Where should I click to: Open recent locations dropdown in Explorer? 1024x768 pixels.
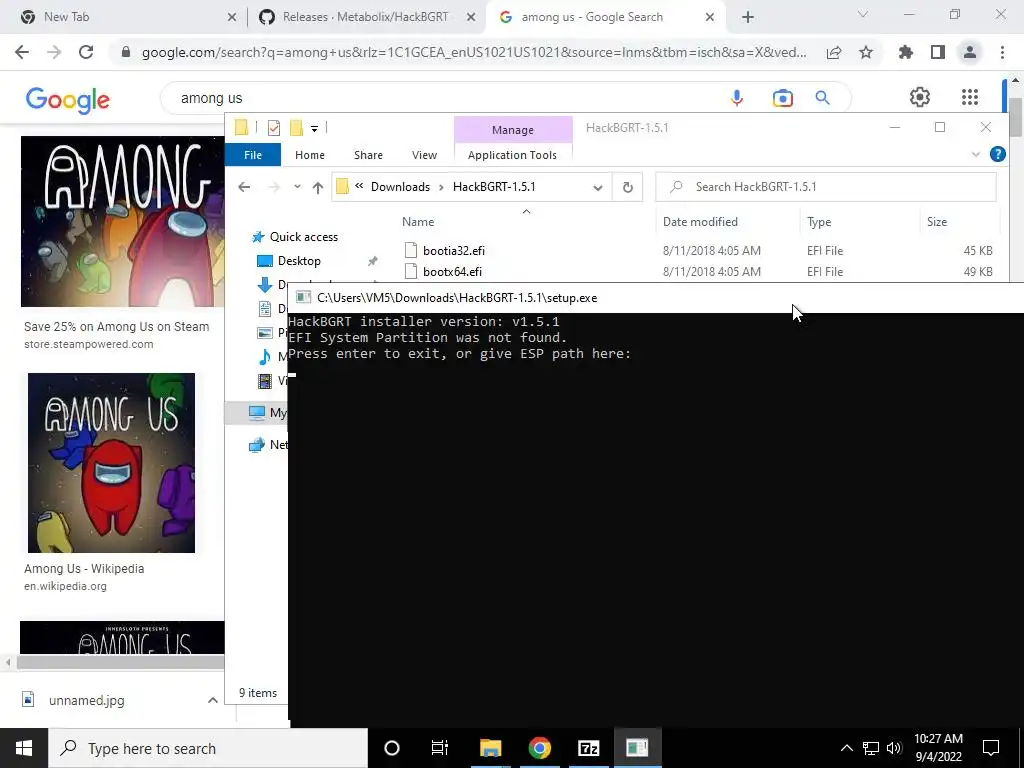(x=297, y=187)
